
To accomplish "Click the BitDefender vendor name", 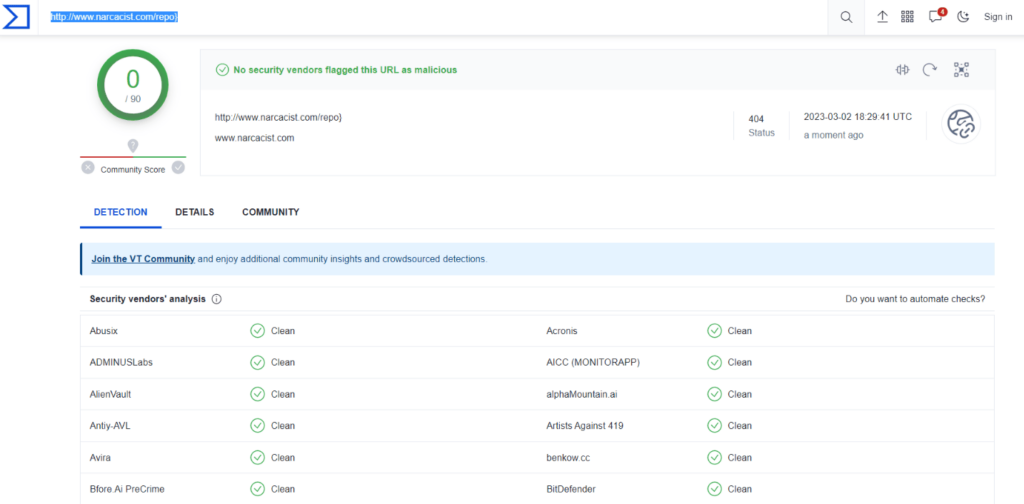I will [x=571, y=489].
